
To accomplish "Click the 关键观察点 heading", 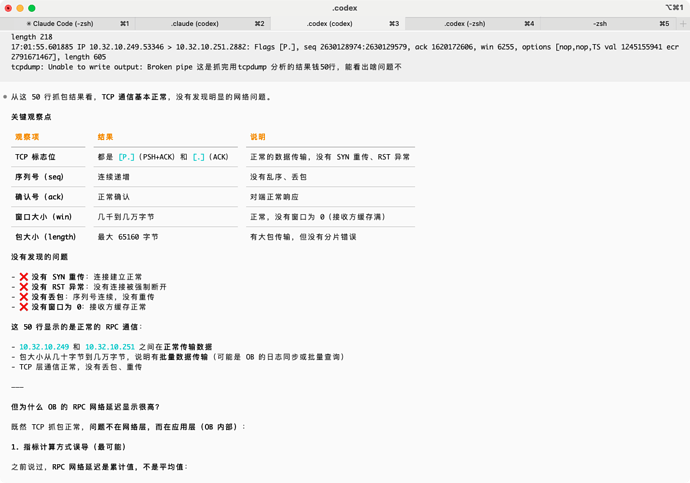I will click(x=31, y=117).
